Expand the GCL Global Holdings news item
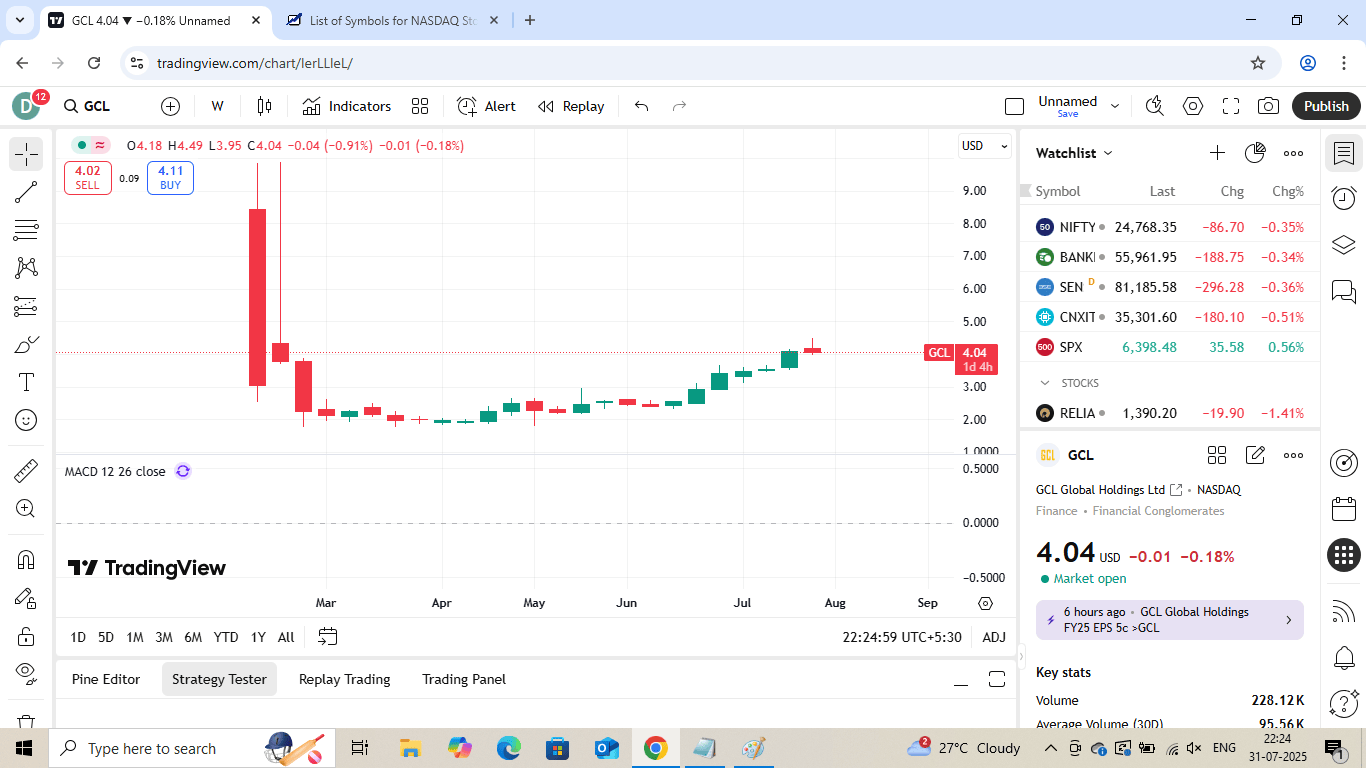This screenshot has height=768, width=1366. coord(1170,620)
